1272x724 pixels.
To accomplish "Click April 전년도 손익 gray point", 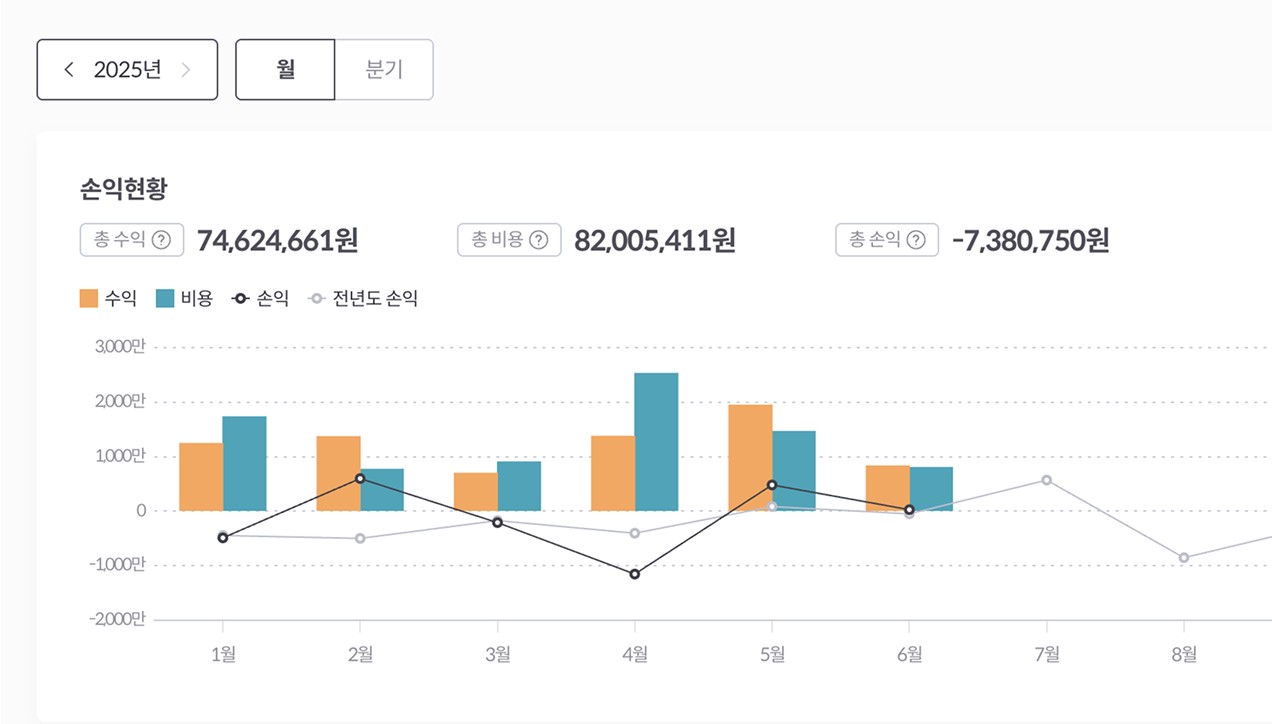I will (x=635, y=533).
